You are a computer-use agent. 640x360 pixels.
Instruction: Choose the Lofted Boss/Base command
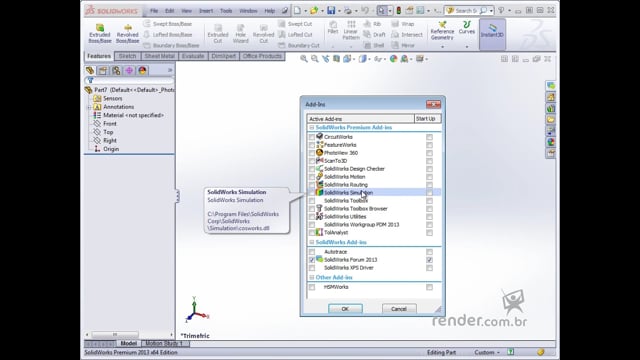point(167,35)
